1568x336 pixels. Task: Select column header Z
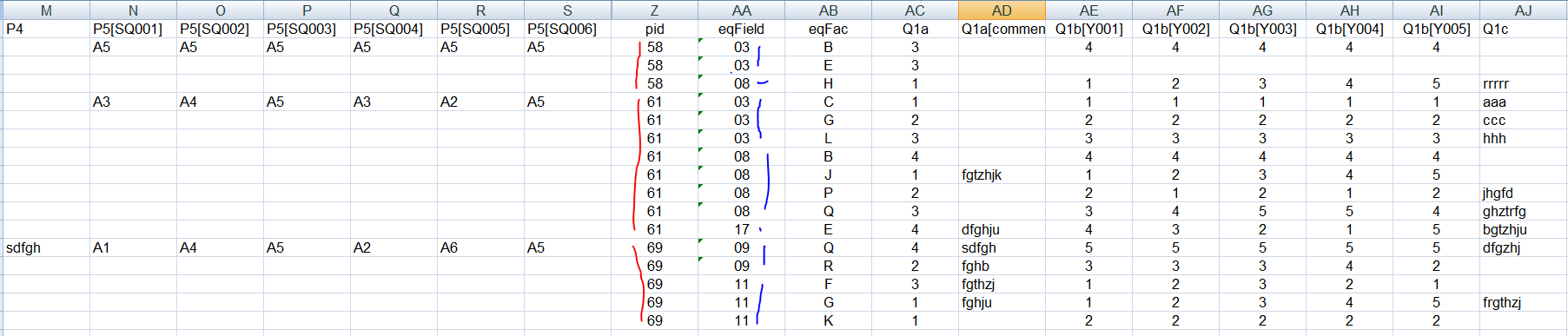click(x=654, y=10)
